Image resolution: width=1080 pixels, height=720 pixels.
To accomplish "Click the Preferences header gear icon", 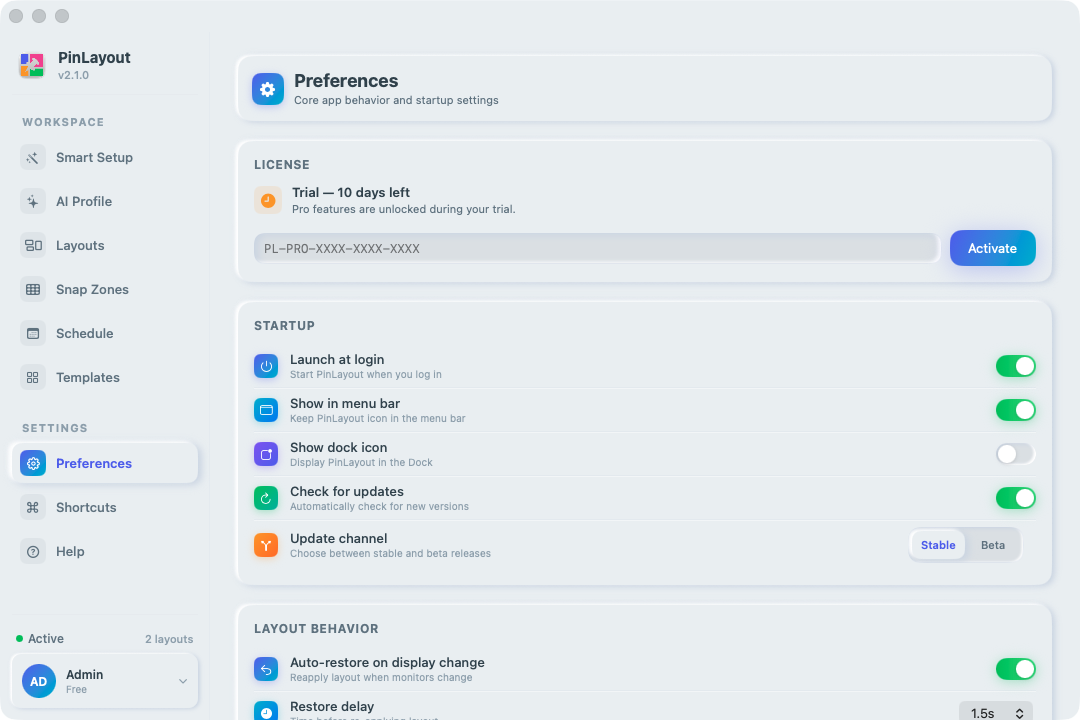I will [267, 89].
